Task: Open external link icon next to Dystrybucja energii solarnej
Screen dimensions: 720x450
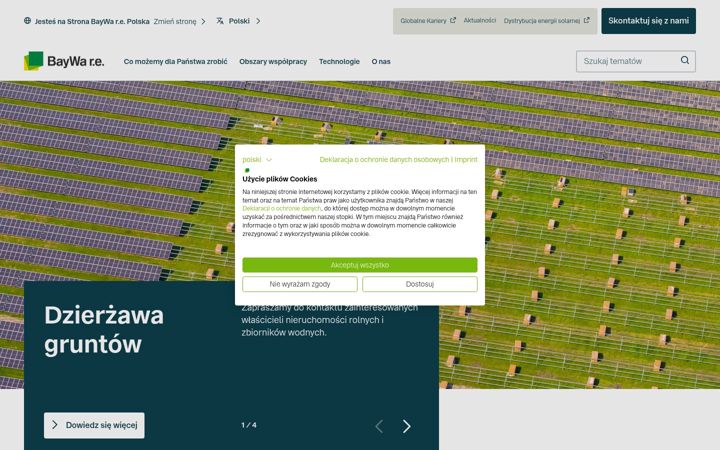Action: (586, 20)
